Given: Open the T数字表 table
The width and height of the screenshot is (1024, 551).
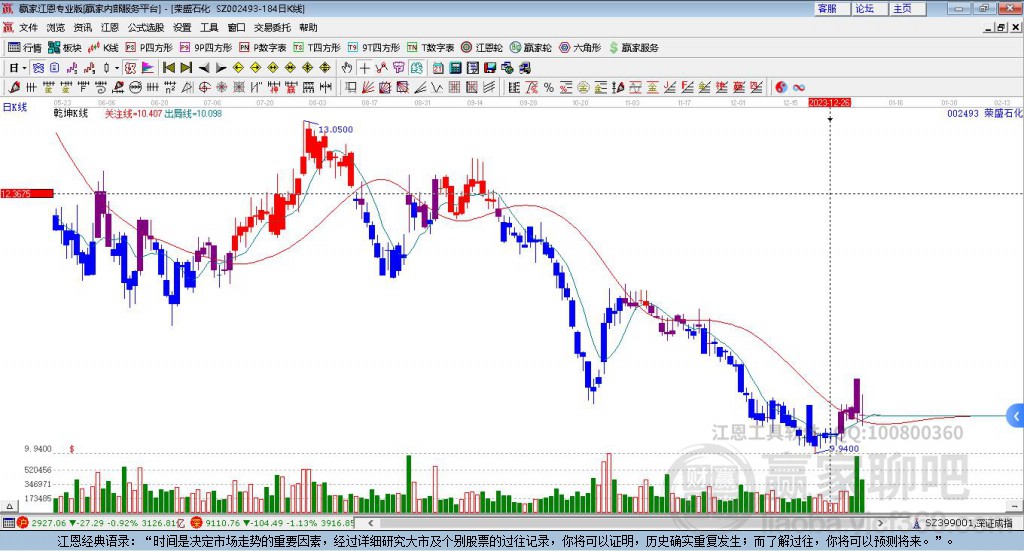Looking at the screenshot, I should click(430, 48).
